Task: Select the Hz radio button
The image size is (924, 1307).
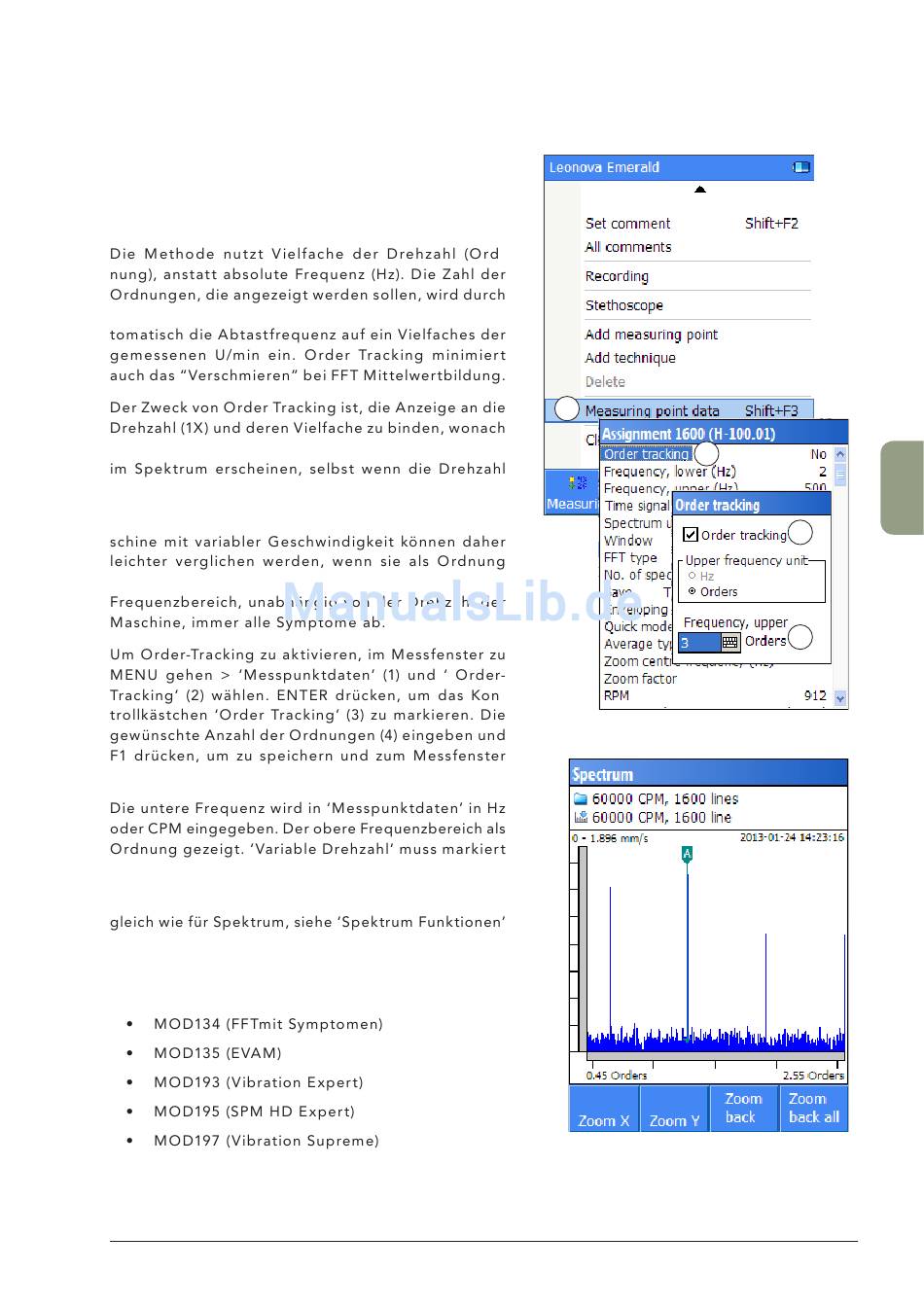Action: point(693,576)
